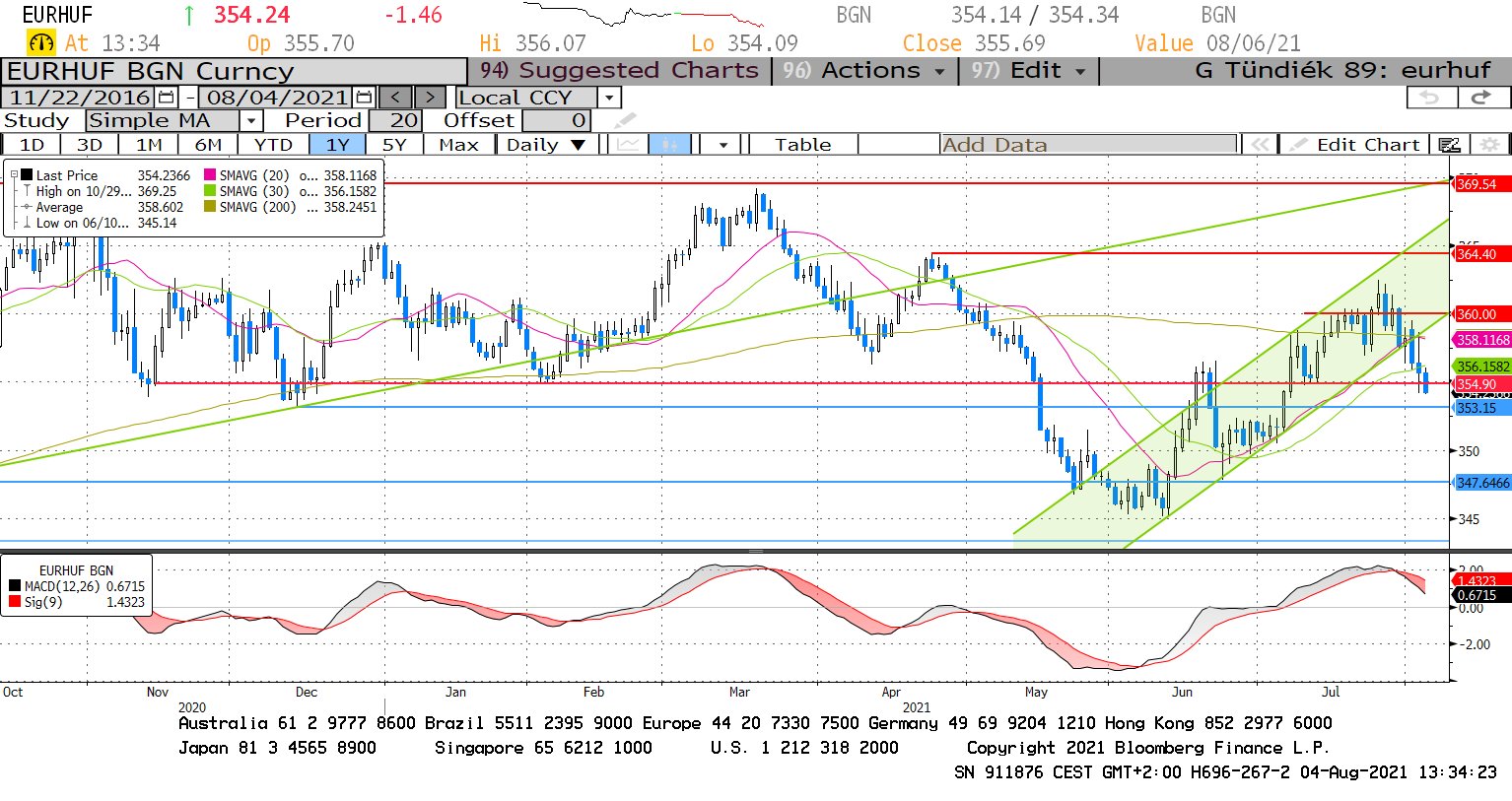Click the 347.6466 blue price label

pos(1481,483)
